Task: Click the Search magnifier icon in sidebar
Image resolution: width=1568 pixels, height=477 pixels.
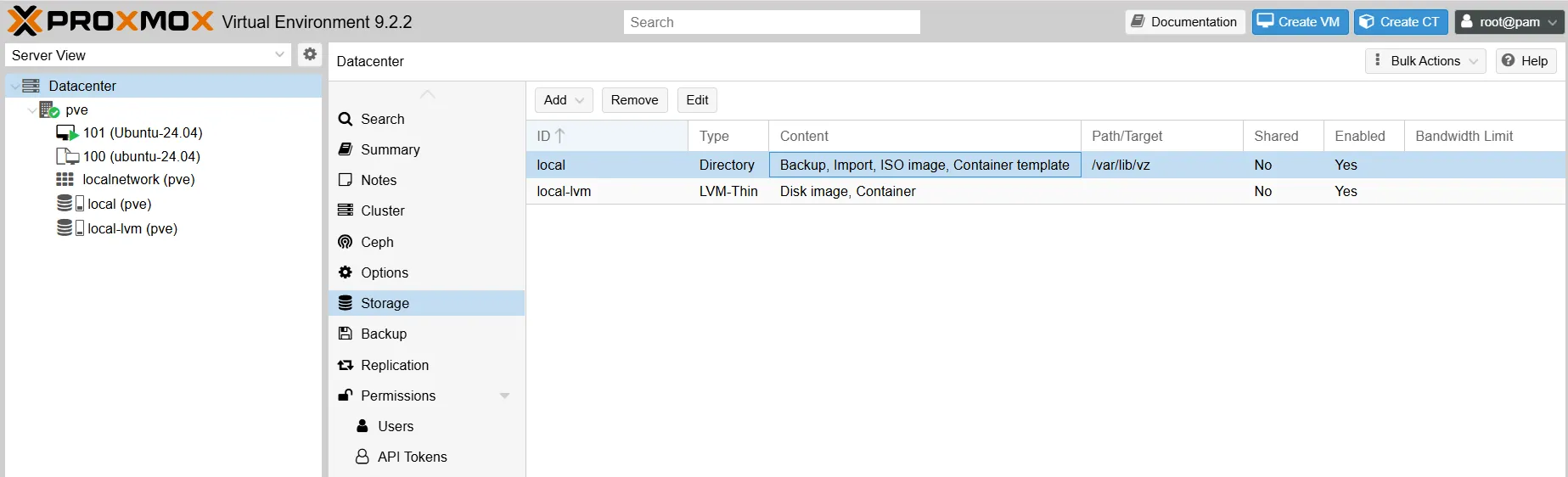Action: point(346,119)
